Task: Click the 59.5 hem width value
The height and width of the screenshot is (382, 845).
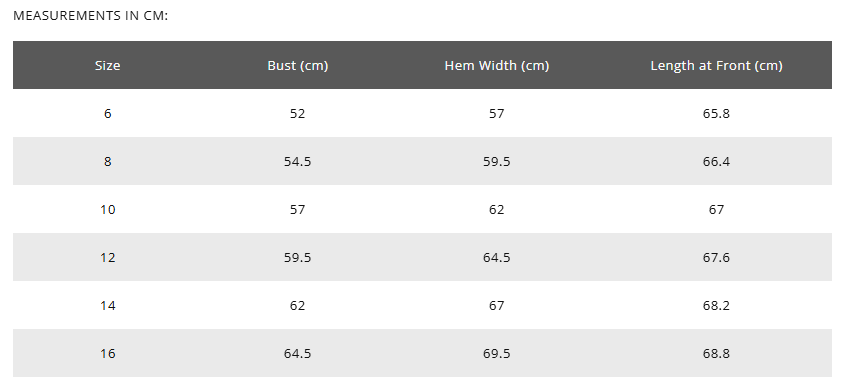Action: tap(496, 161)
